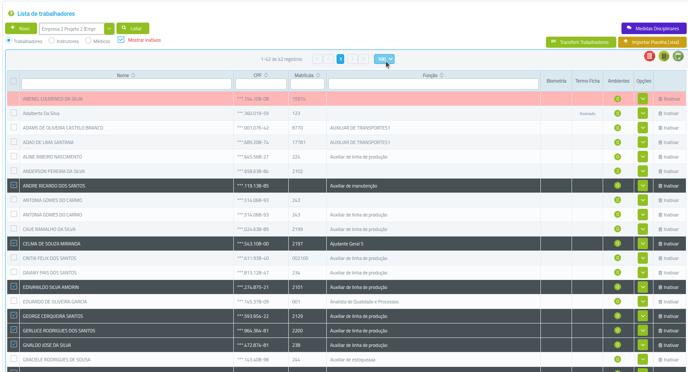Inativar Adalberto Da Silva
The height and width of the screenshot is (372, 688).
(x=669, y=114)
